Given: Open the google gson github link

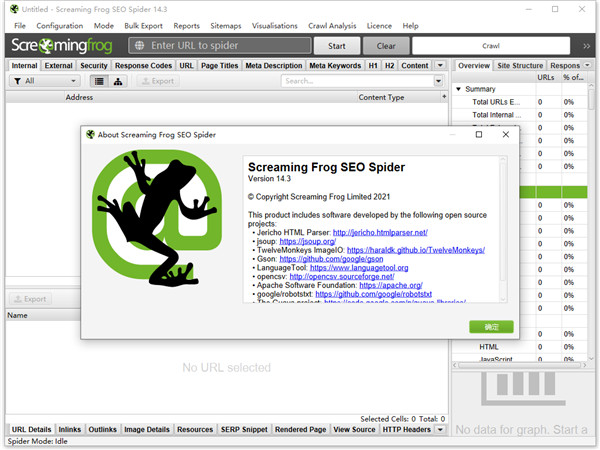Looking at the screenshot, I should [331, 259].
